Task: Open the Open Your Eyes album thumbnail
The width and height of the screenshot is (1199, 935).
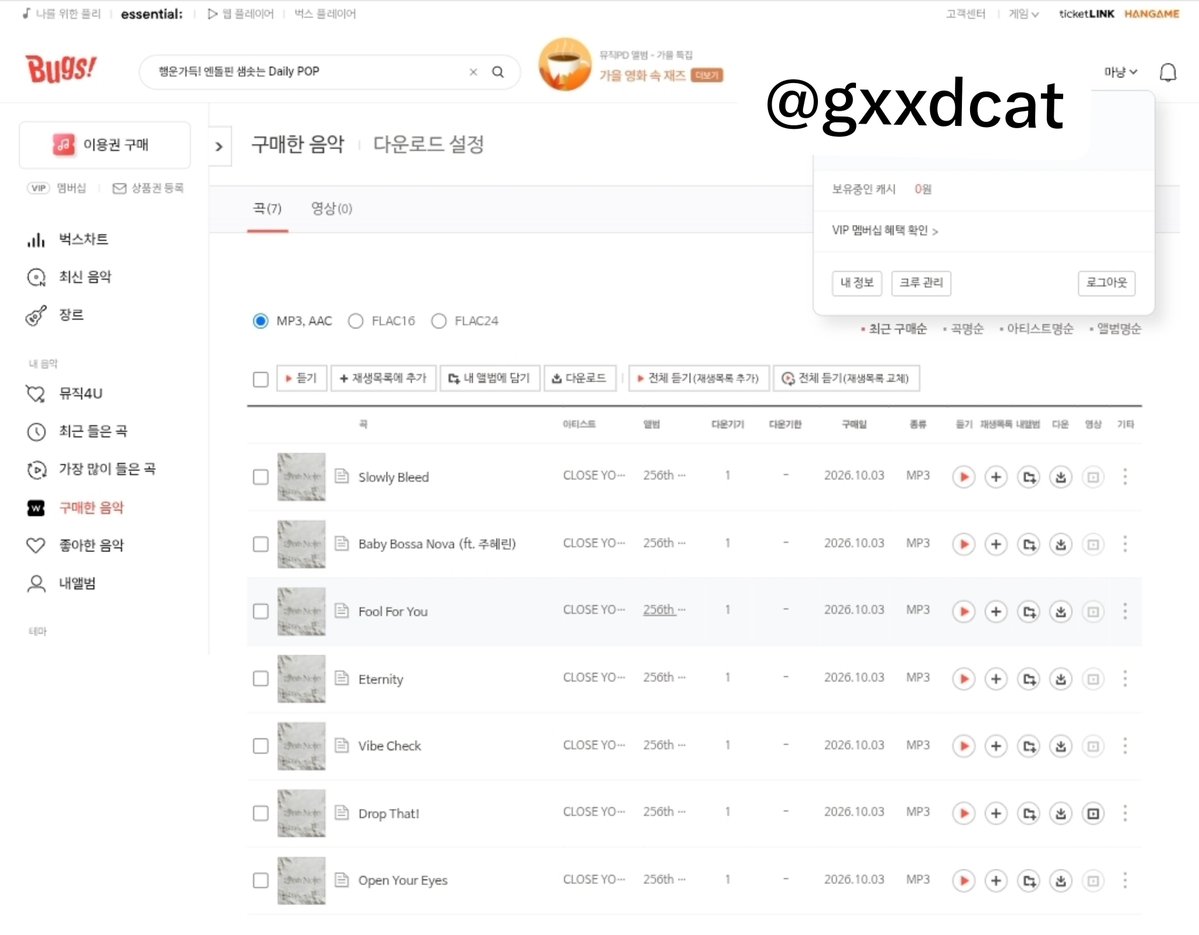Action: coord(301,881)
